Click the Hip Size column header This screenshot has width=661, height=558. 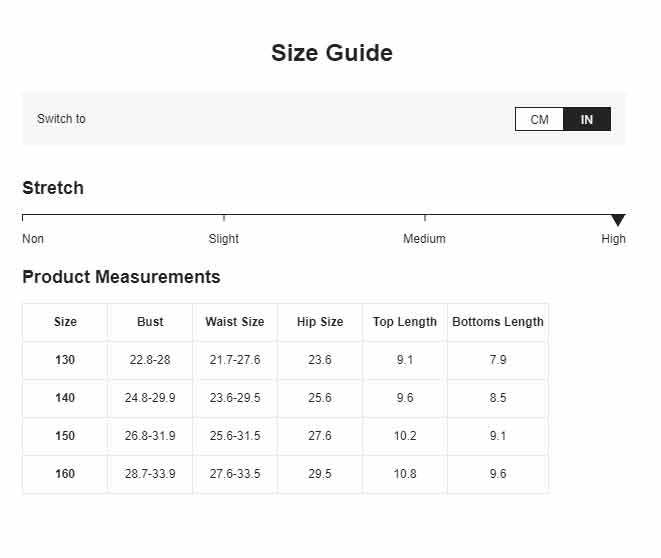pyautogui.click(x=320, y=322)
